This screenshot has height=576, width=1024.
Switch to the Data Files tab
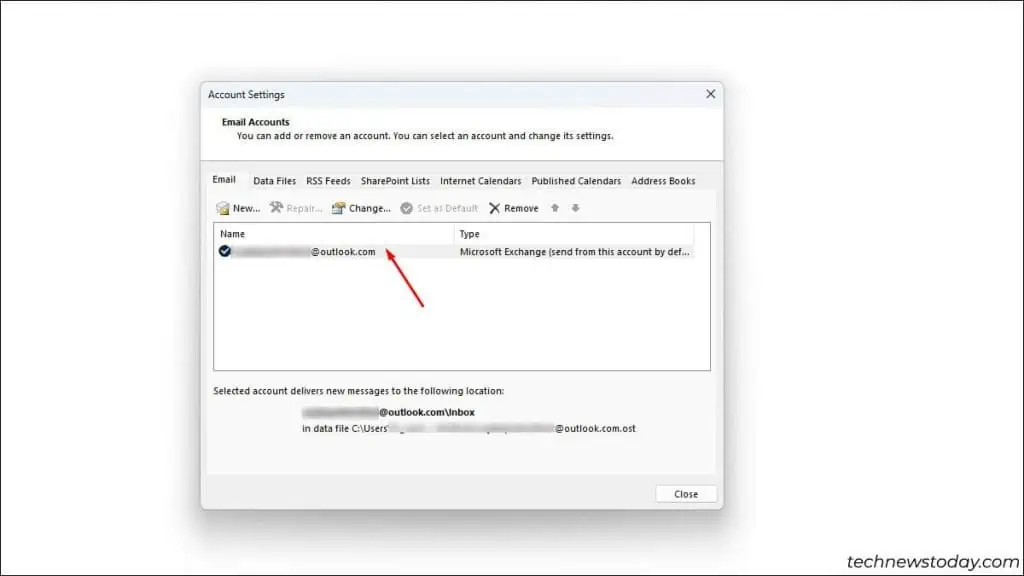[274, 181]
